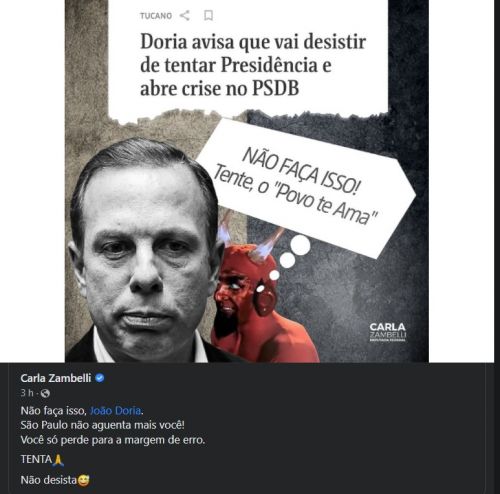The width and height of the screenshot is (500, 494).
Task: Open the João Doria tagged link
Action: pyautogui.click(x=115, y=411)
